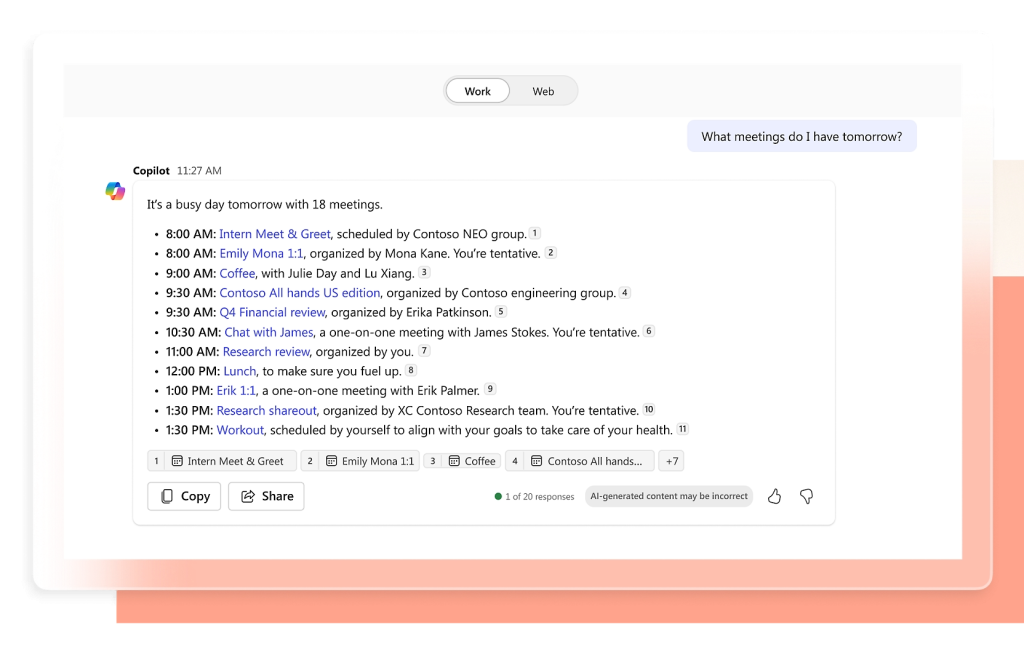Click the thumbs up feedback icon
The width and height of the screenshot is (1024, 657).
pos(775,496)
